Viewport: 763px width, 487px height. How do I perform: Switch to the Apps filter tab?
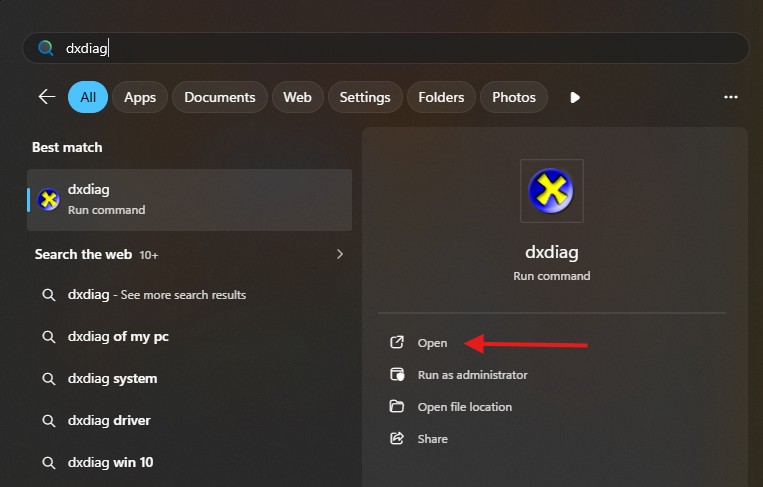(140, 97)
